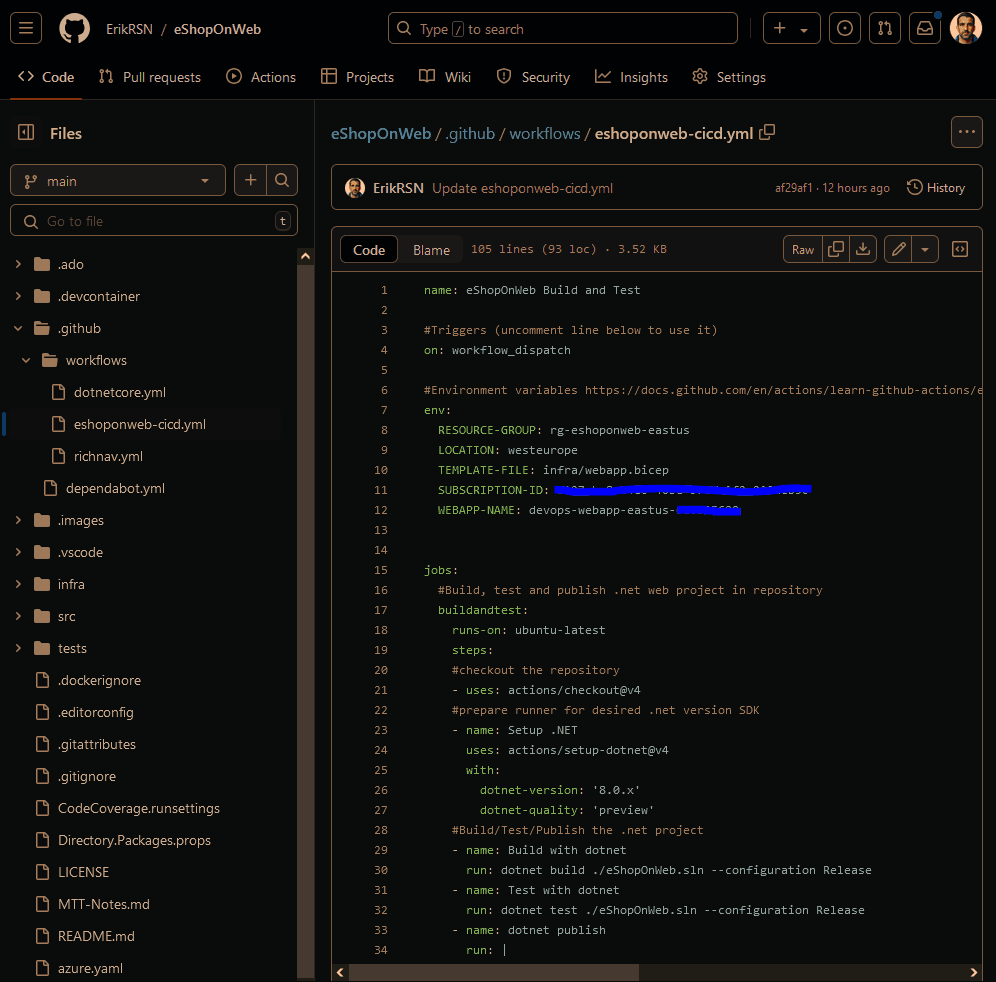The width and height of the screenshot is (996, 982).
Task: Open the eShopOnWeb repository name link
Action: pyautogui.click(x=217, y=29)
